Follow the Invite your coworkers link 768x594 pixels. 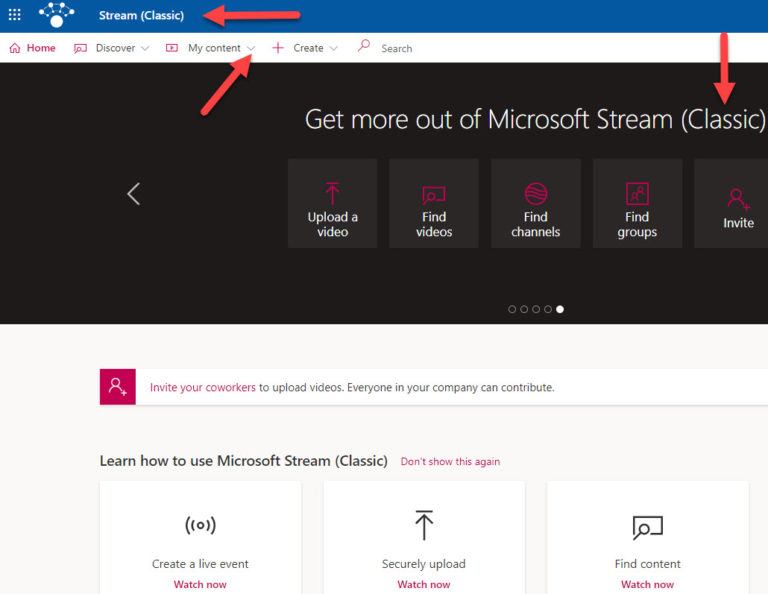click(203, 387)
